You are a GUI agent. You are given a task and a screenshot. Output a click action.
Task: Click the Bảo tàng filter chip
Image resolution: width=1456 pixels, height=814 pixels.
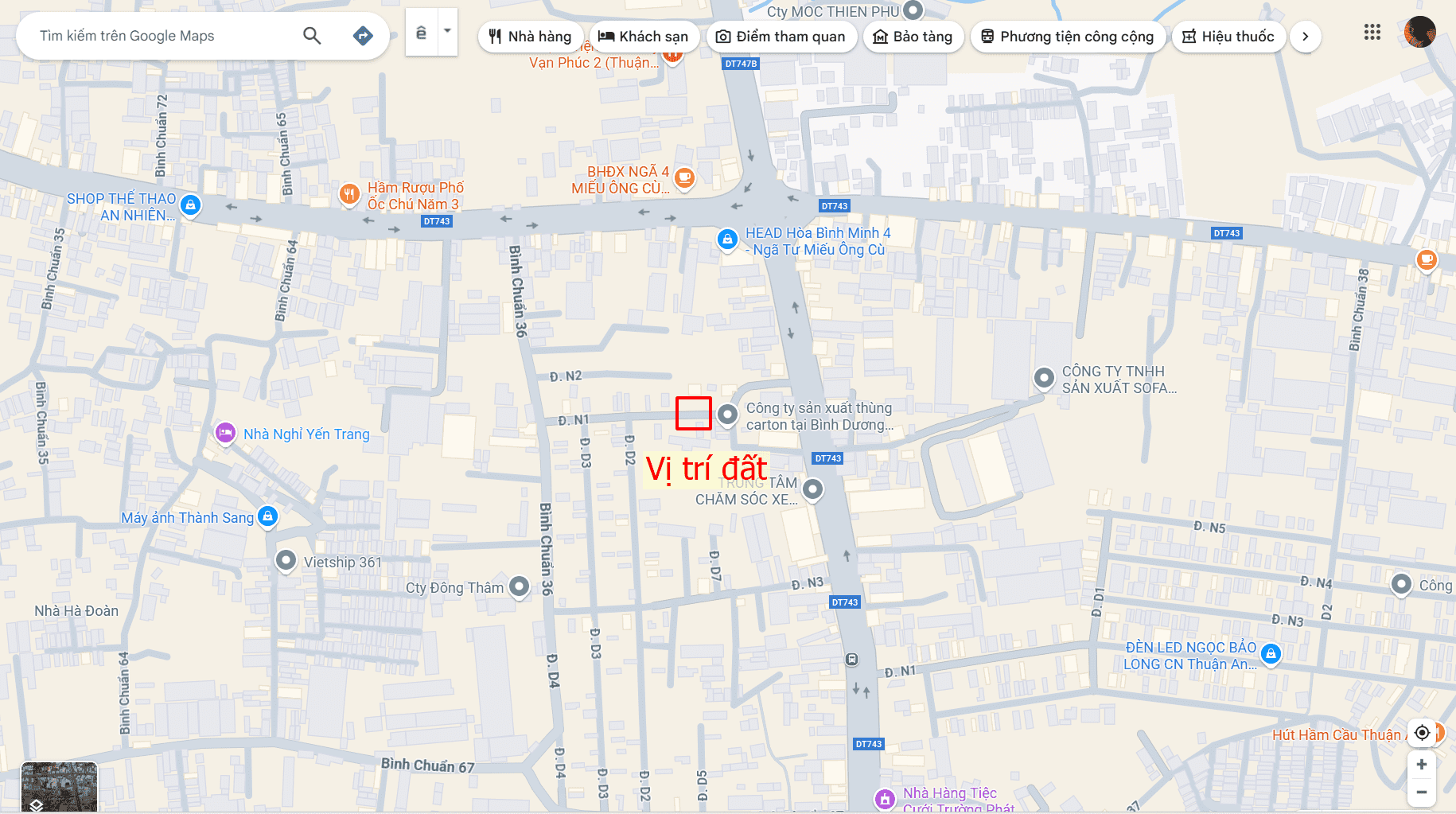[x=913, y=37]
